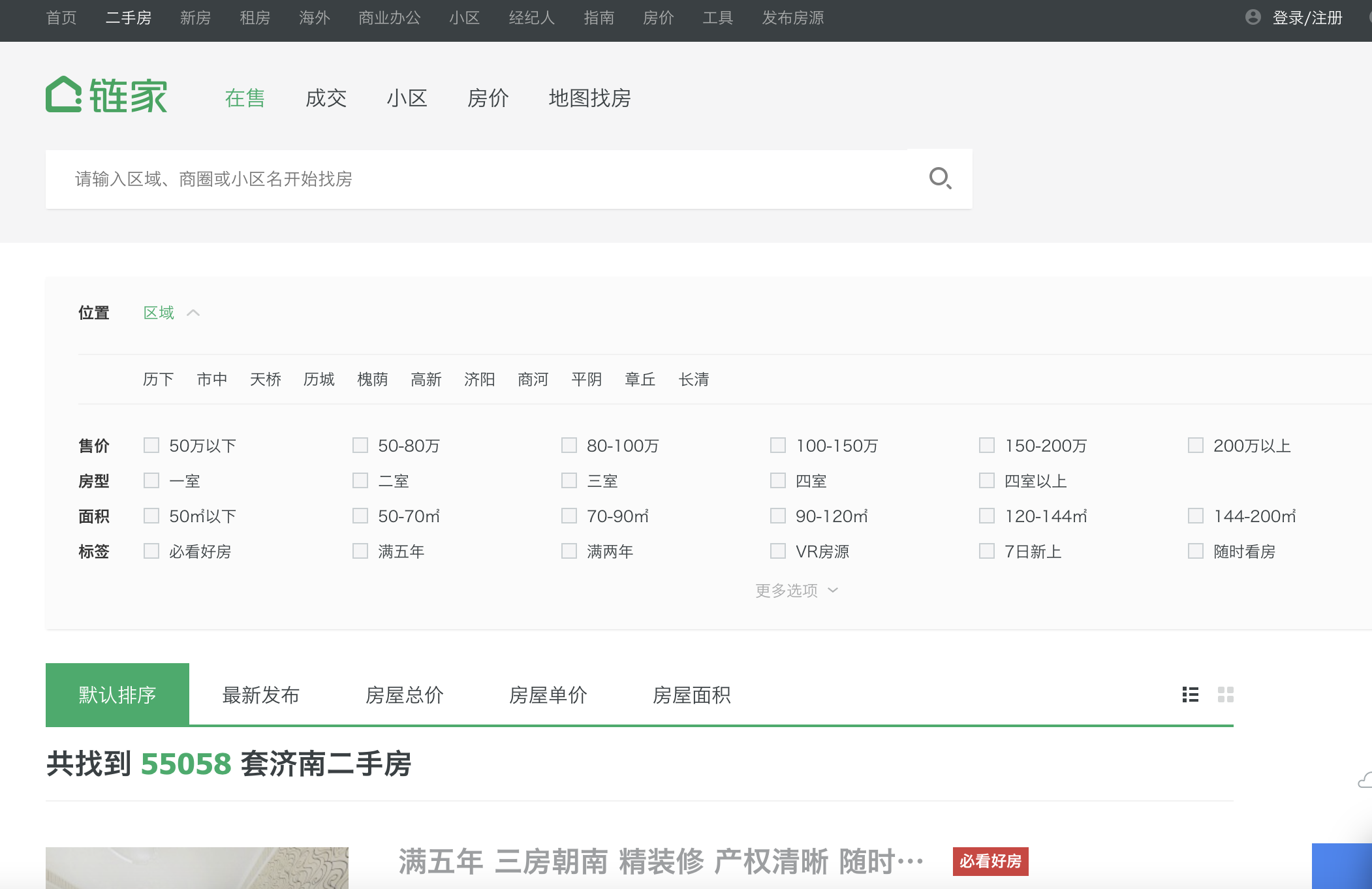Open the first listing thumbnail image
The height and width of the screenshot is (889, 1372).
(x=197, y=868)
